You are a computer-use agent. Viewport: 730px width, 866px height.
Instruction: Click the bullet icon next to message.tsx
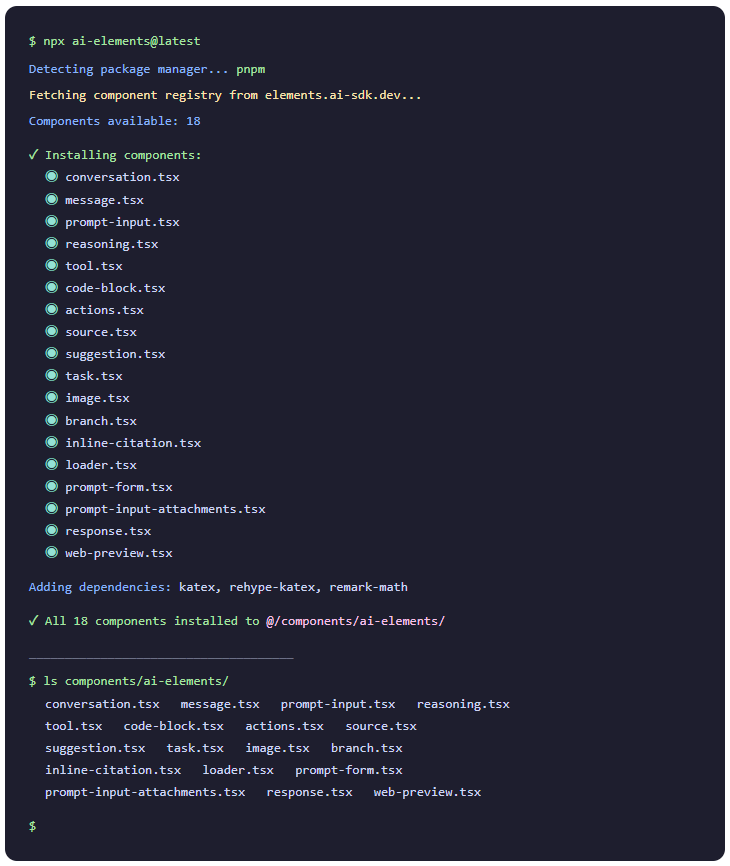51,199
